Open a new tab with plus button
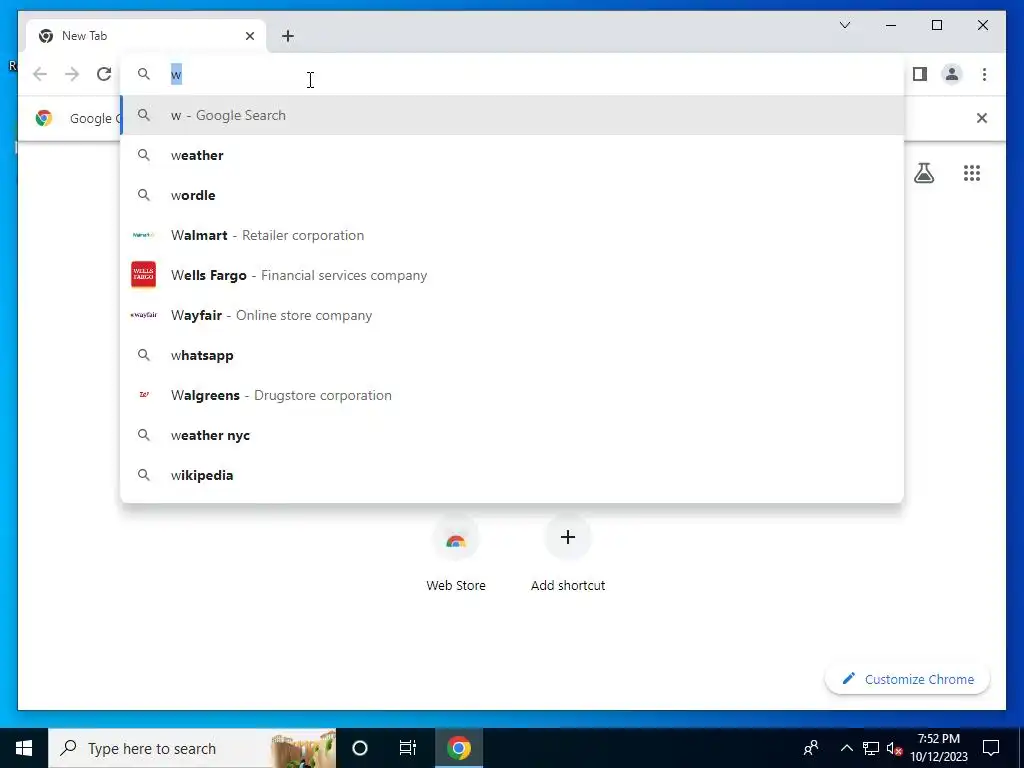 coord(288,36)
